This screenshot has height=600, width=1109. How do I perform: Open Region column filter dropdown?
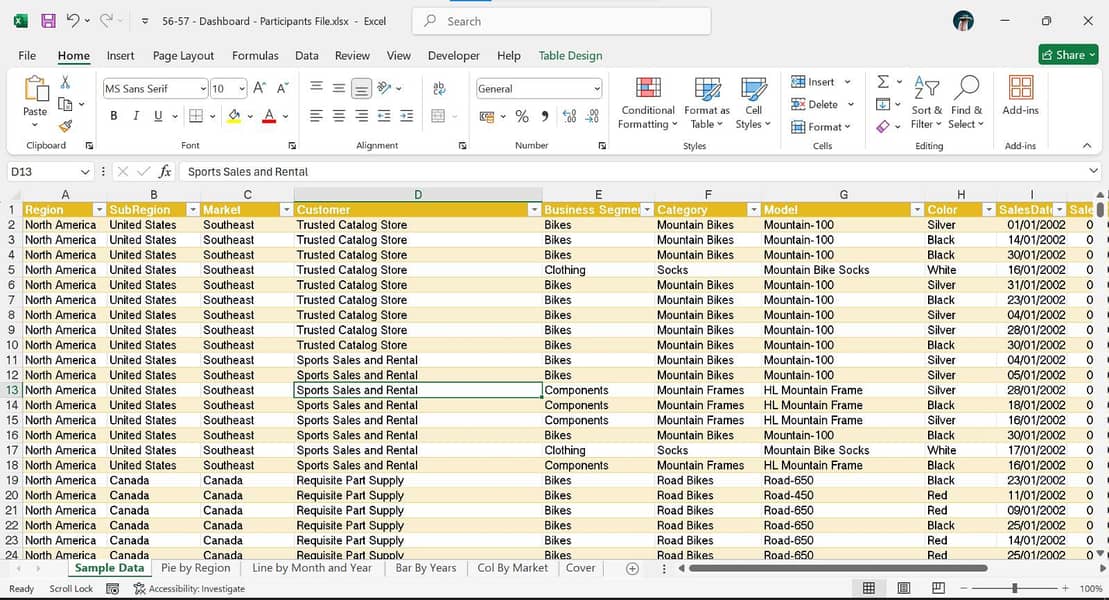click(99, 210)
